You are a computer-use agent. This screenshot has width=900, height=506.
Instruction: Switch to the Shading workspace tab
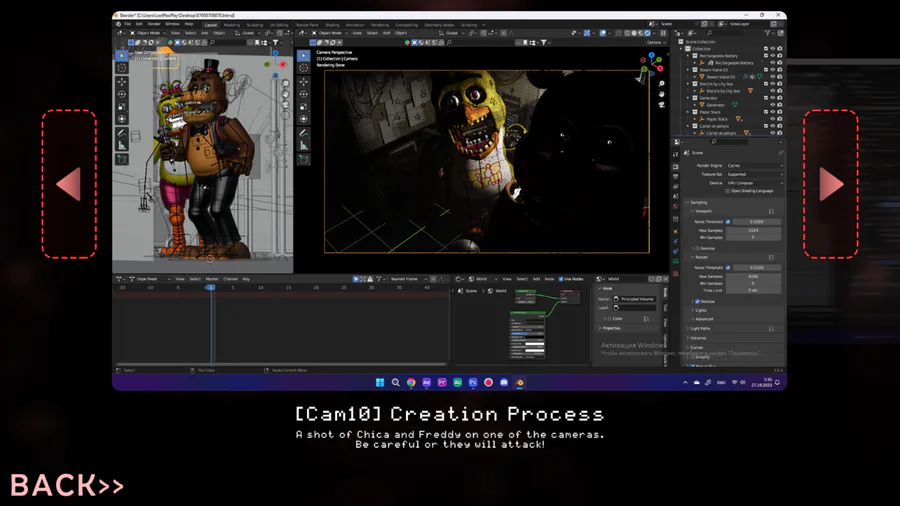[332, 25]
